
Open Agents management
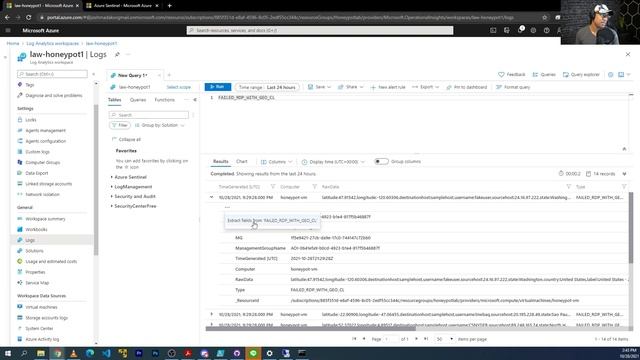tap(45, 131)
